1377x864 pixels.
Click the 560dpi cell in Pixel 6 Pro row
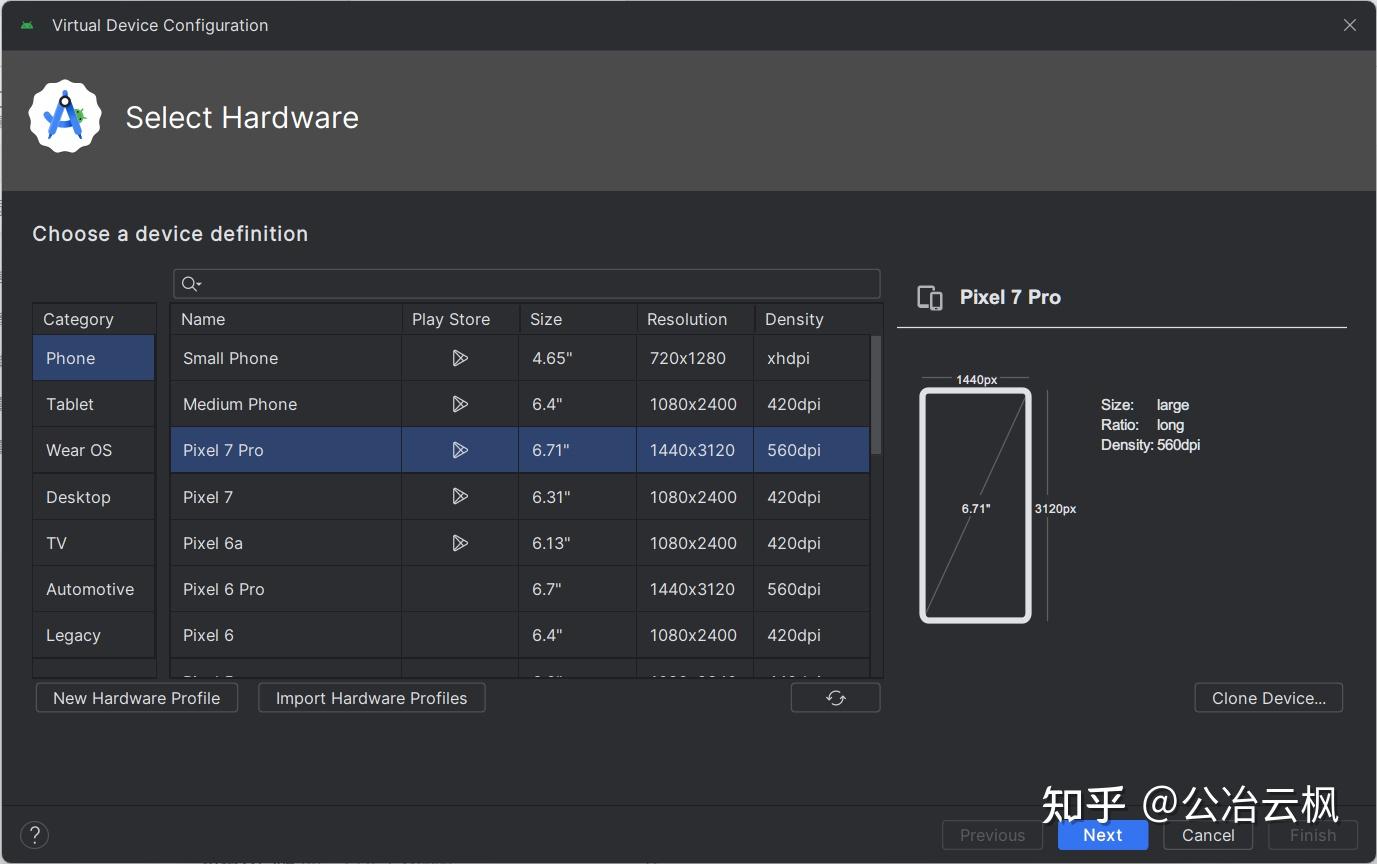[x=812, y=589]
